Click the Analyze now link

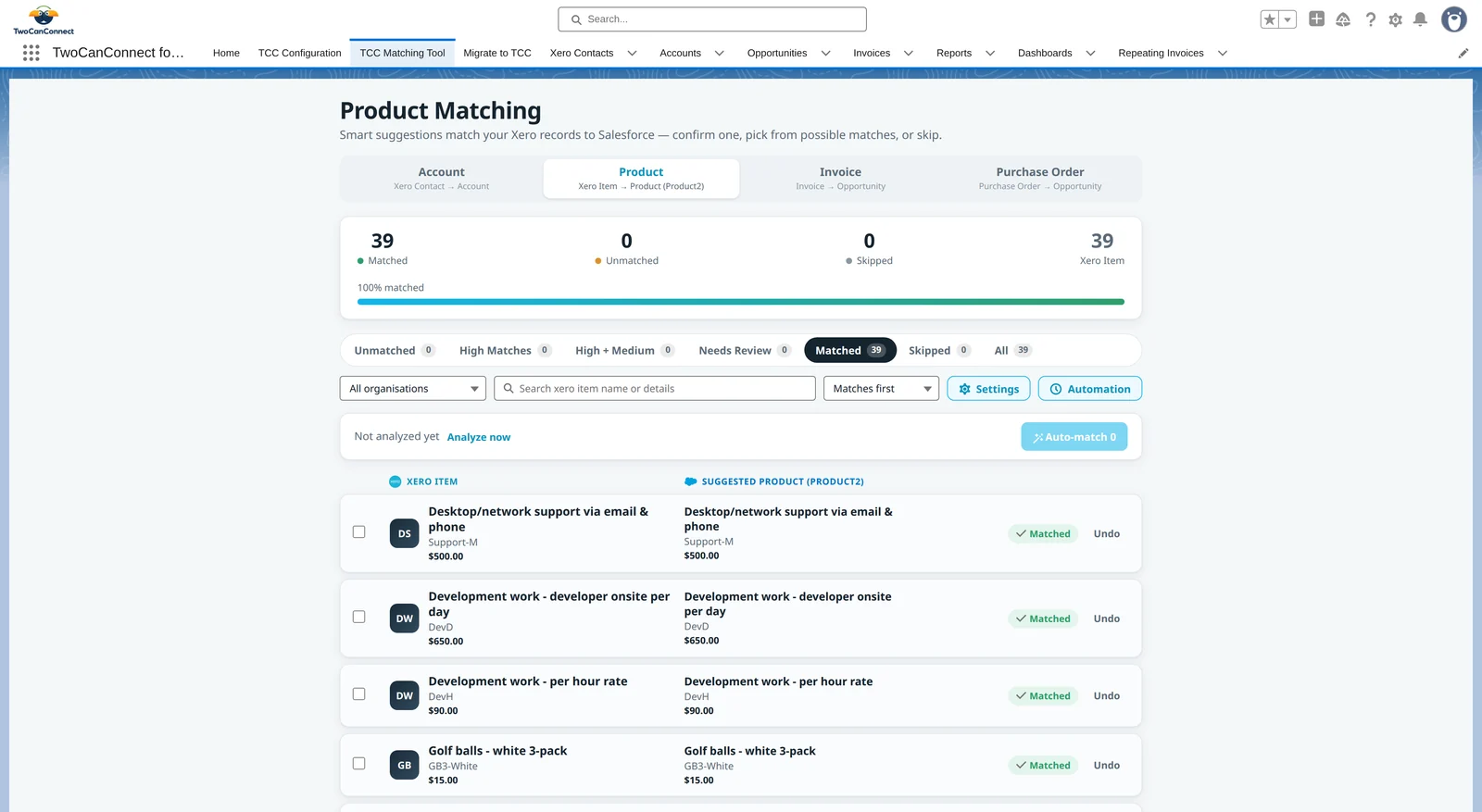[479, 437]
